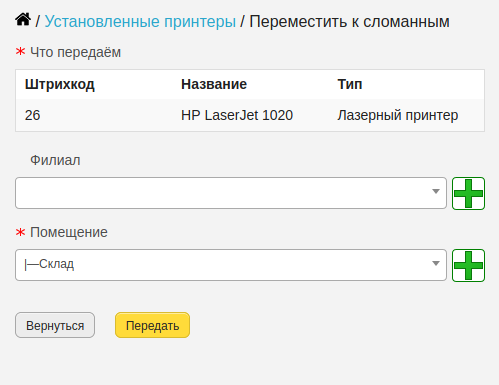499x385 pixels.
Task: Click the Штрихкод column header
Action: click(60, 84)
